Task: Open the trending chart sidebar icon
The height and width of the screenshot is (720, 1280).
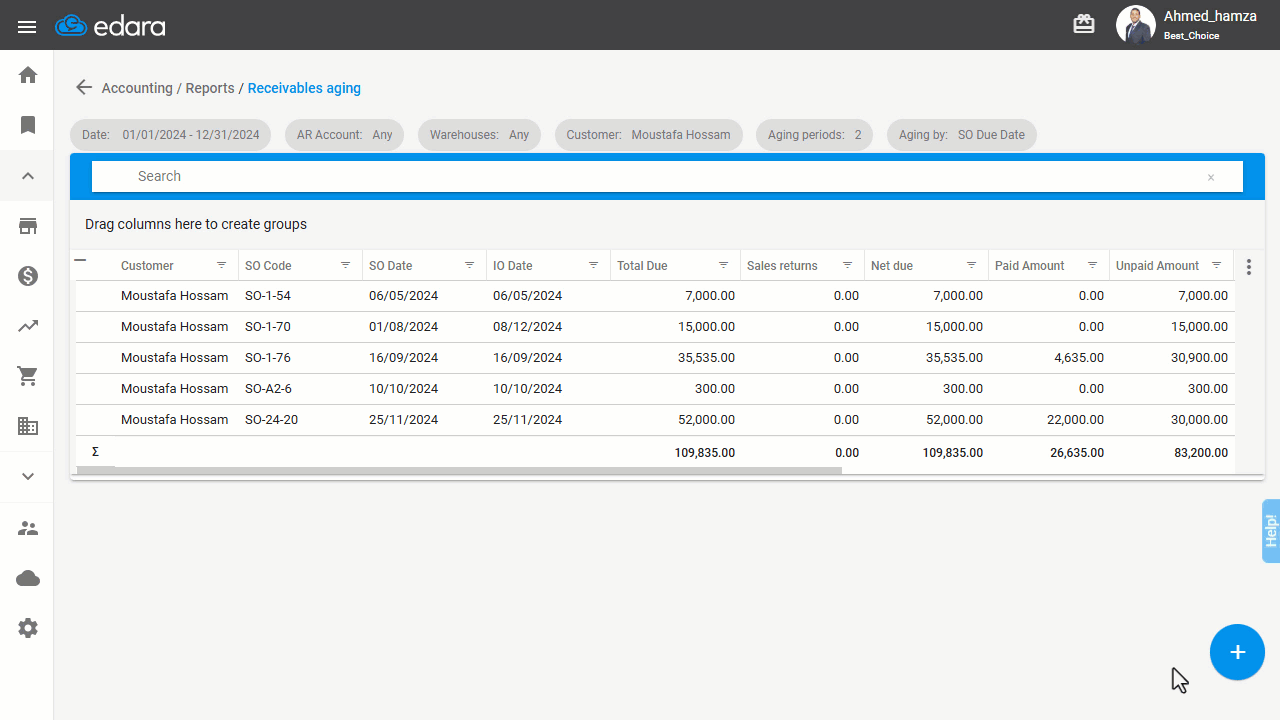Action: 28,326
